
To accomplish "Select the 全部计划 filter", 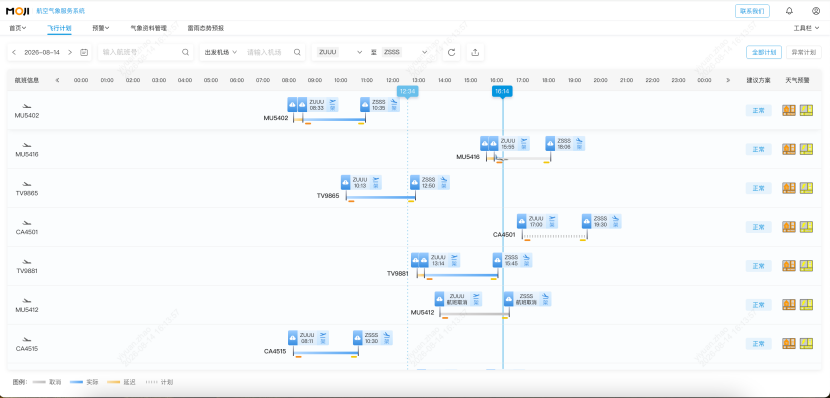I will (x=764, y=52).
